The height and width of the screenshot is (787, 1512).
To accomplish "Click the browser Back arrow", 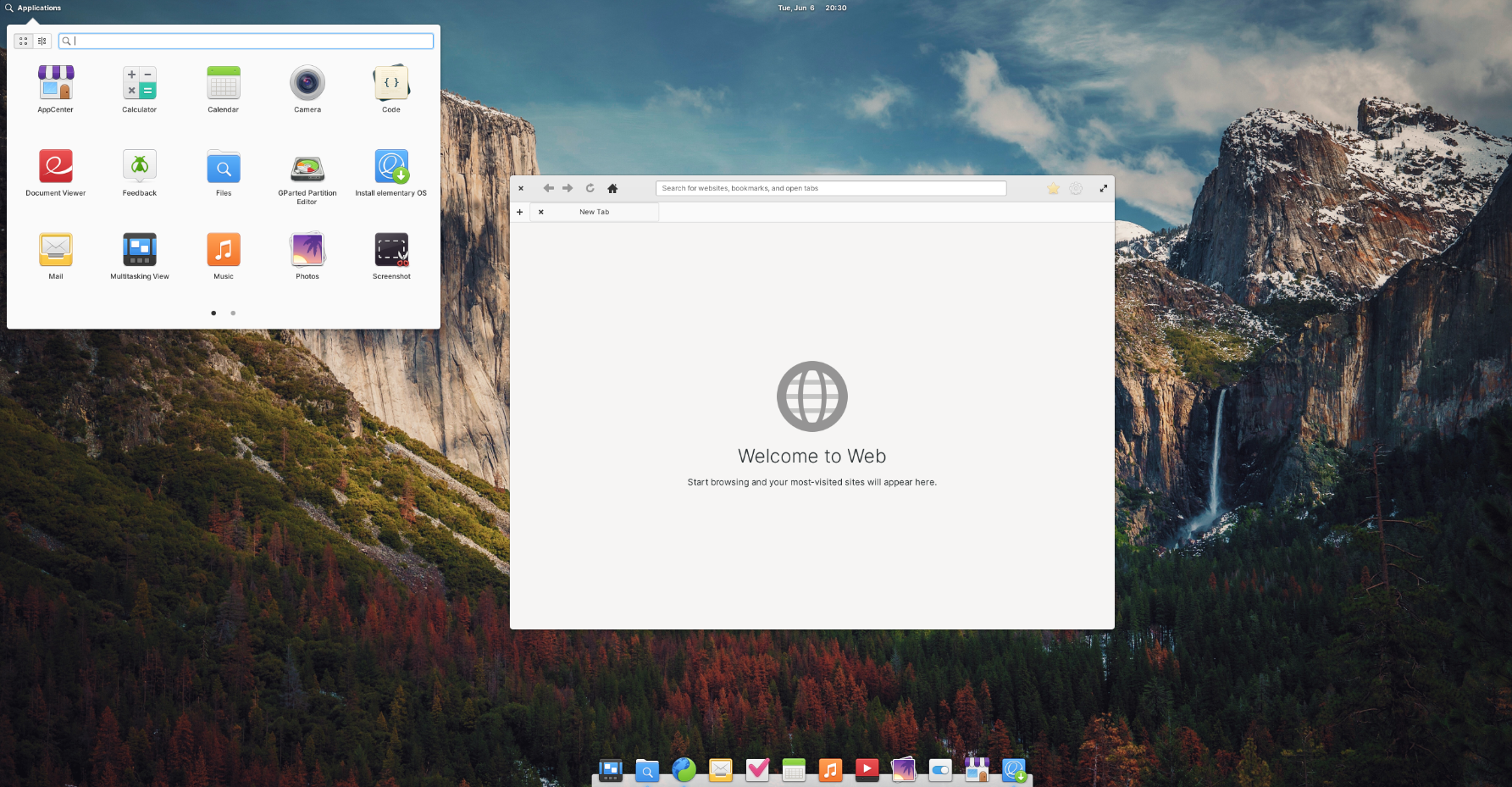I will pos(548,188).
